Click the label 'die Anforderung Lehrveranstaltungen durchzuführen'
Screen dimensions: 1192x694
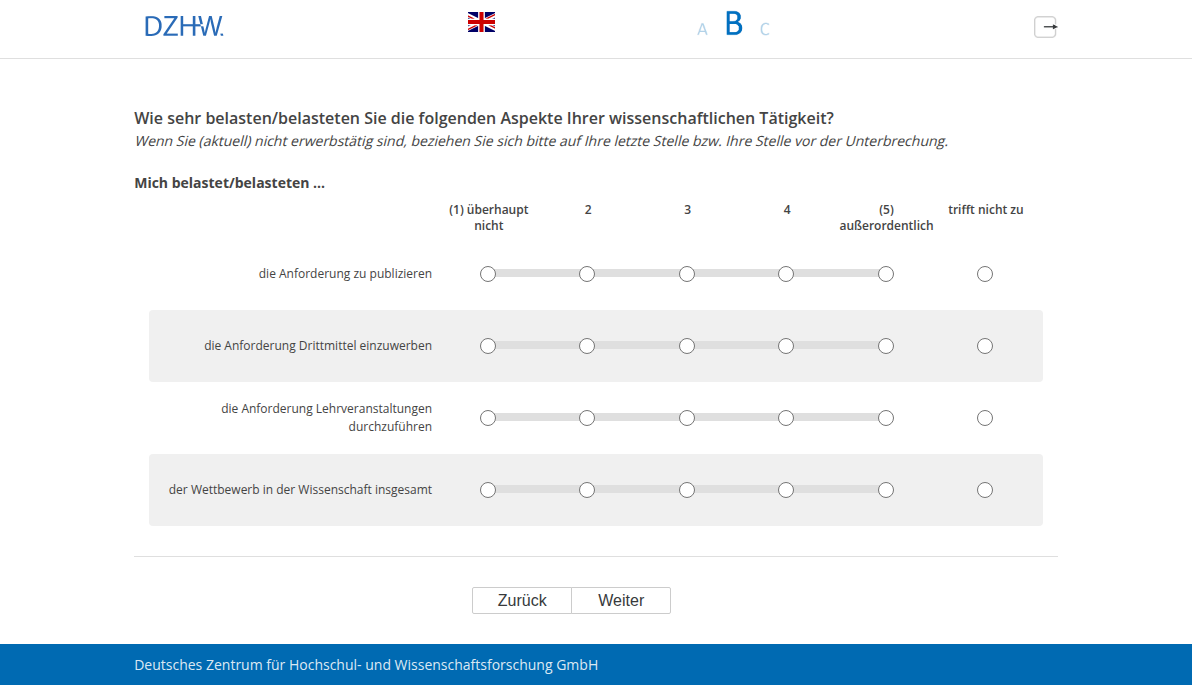(x=326, y=418)
